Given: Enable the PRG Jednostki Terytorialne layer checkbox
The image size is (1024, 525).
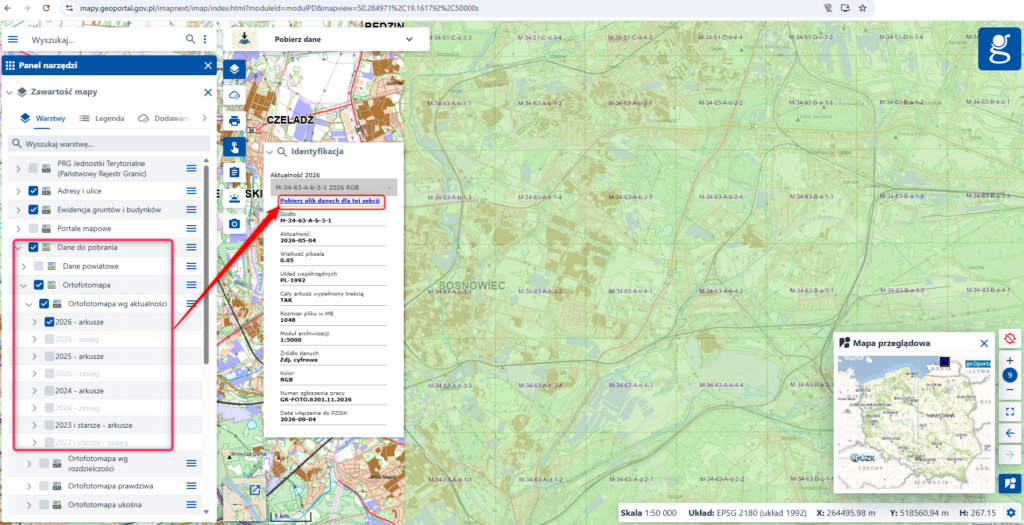Looking at the screenshot, I should (33, 168).
